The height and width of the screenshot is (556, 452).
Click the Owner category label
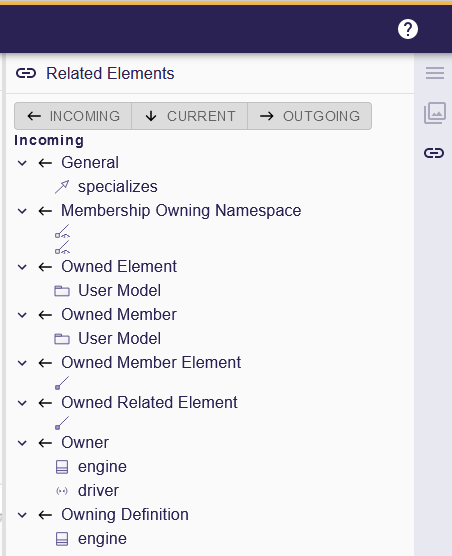click(85, 443)
